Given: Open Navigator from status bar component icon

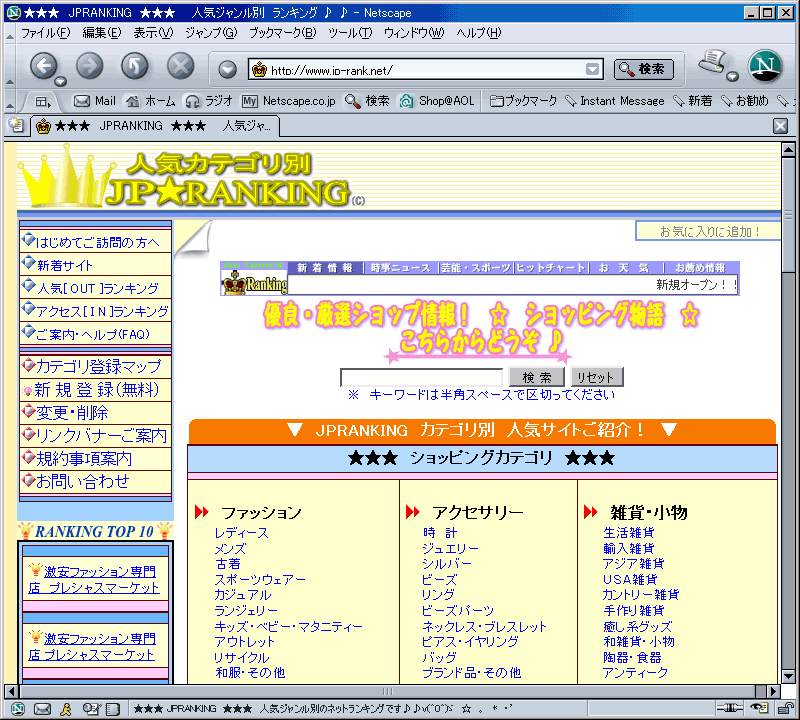Looking at the screenshot, I should click(18, 709).
